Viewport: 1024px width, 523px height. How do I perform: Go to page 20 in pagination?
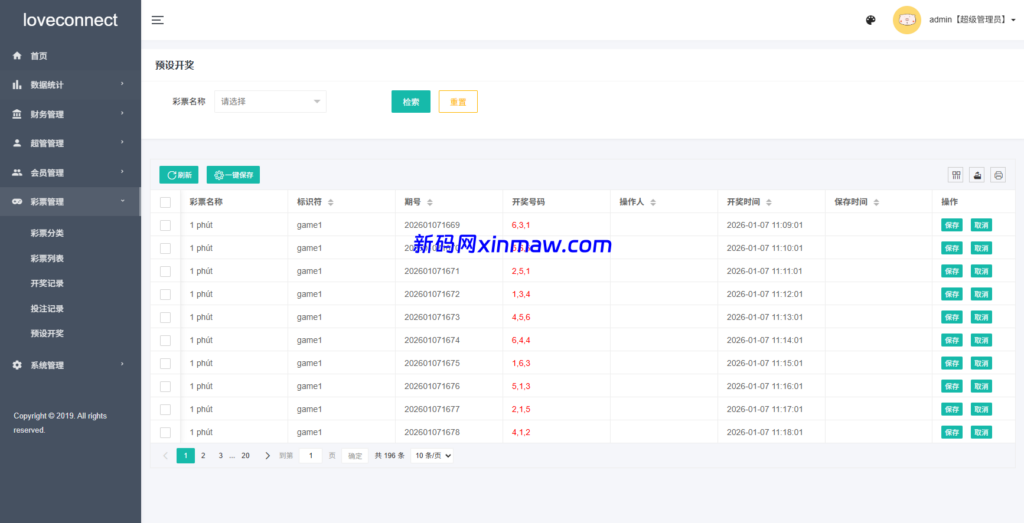pyautogui.click(x=246, y=456)
